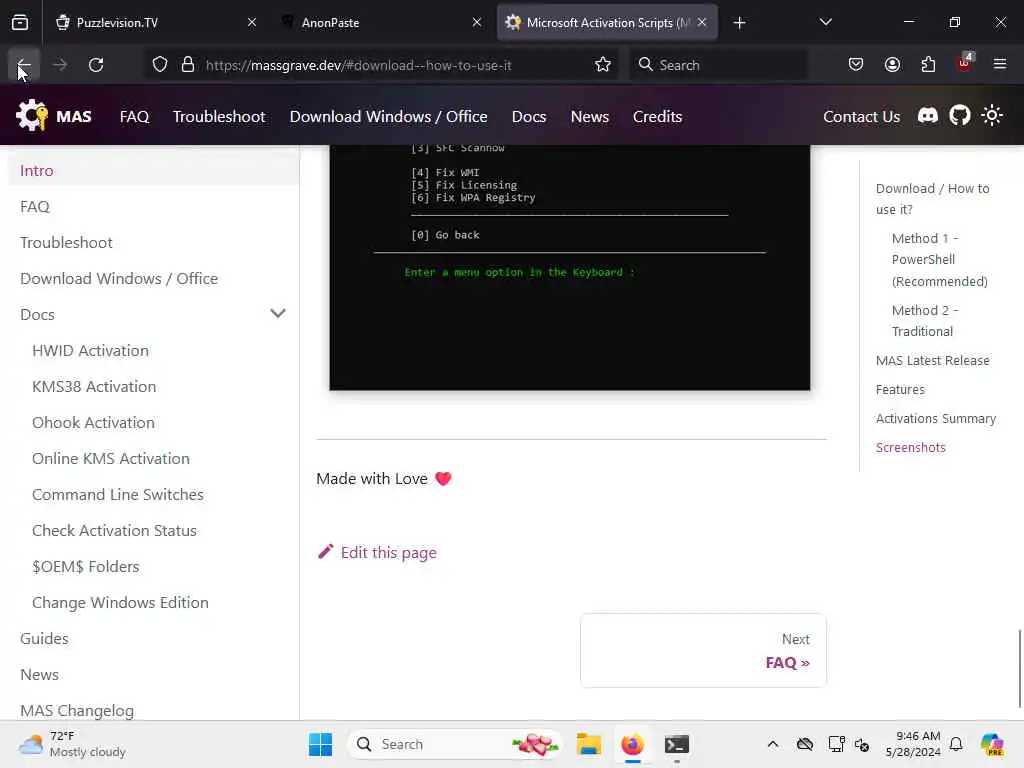The image size is (1024, 768).
Task: Jump to Activations Summary section
Action: tap(935, 419)
